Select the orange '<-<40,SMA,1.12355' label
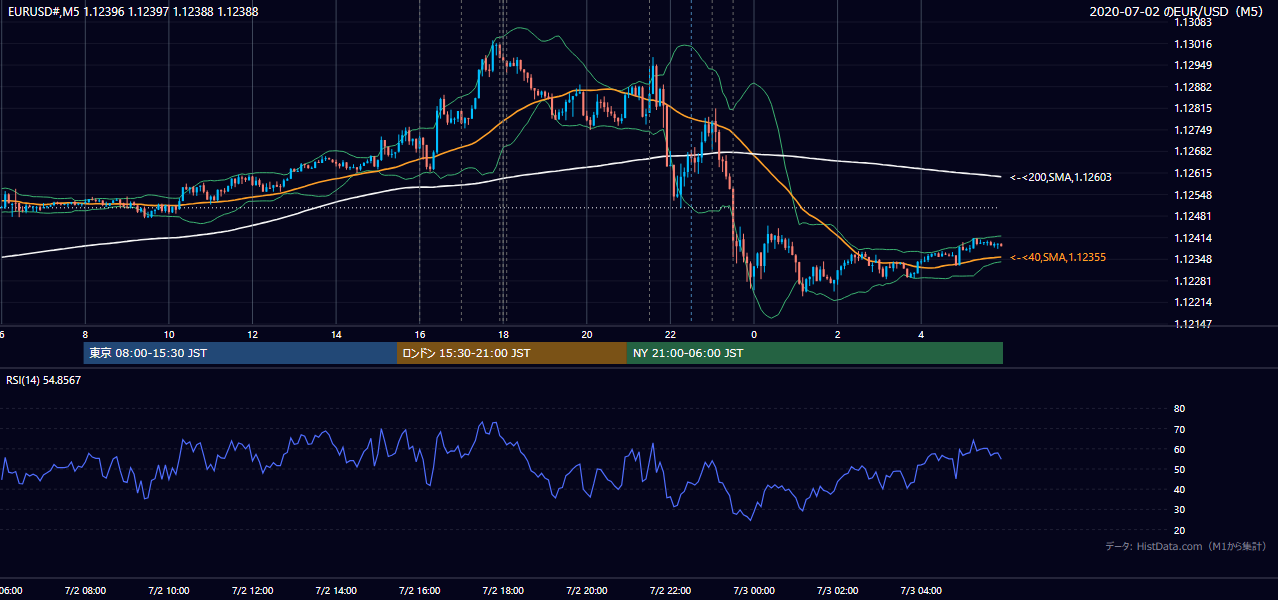The width and height of the screenshot is (1278, 600). (x=1057, y=258)
